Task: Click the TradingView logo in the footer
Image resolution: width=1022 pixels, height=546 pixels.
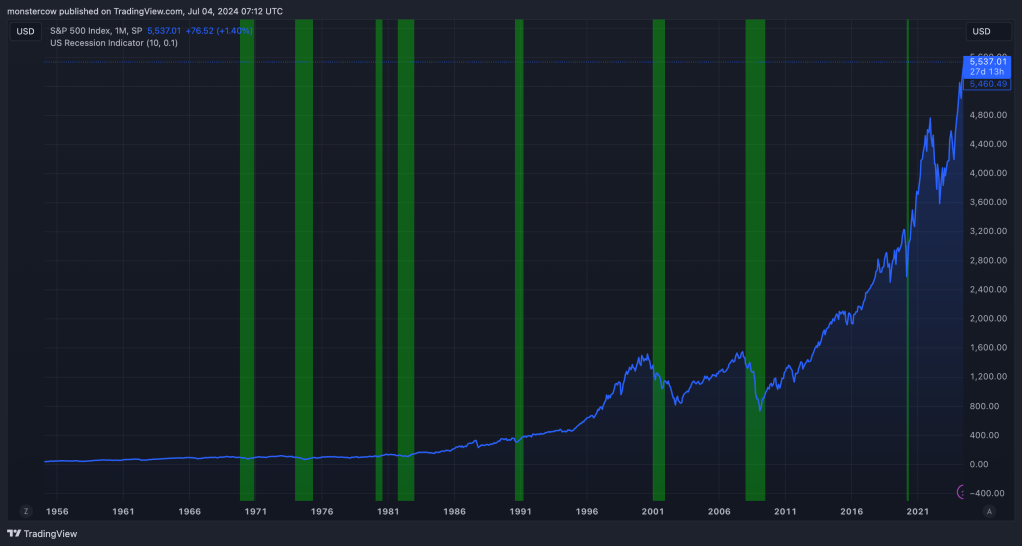Action: (42, 534)
